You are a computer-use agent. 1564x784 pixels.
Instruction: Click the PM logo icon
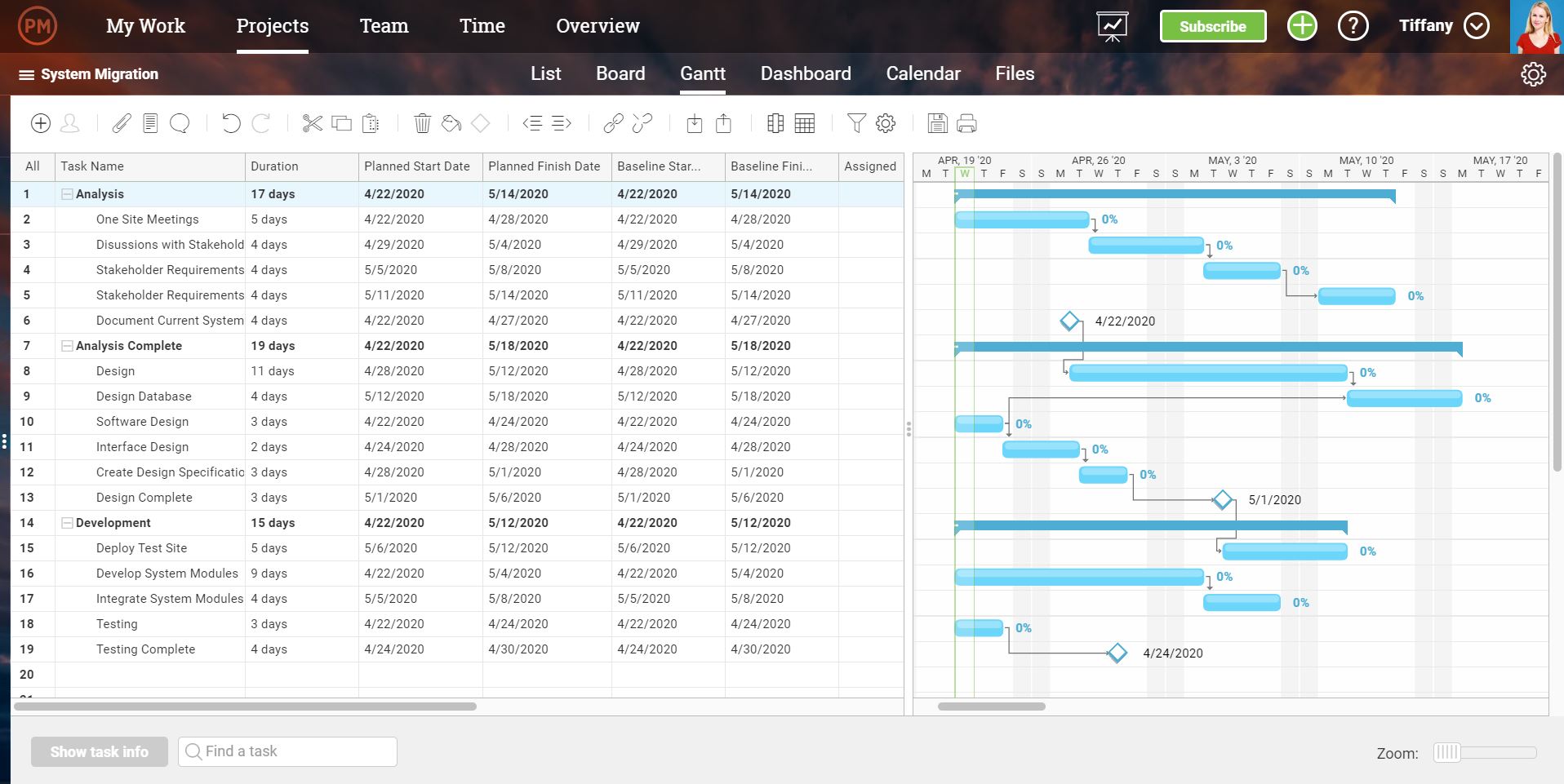(37, 26)
